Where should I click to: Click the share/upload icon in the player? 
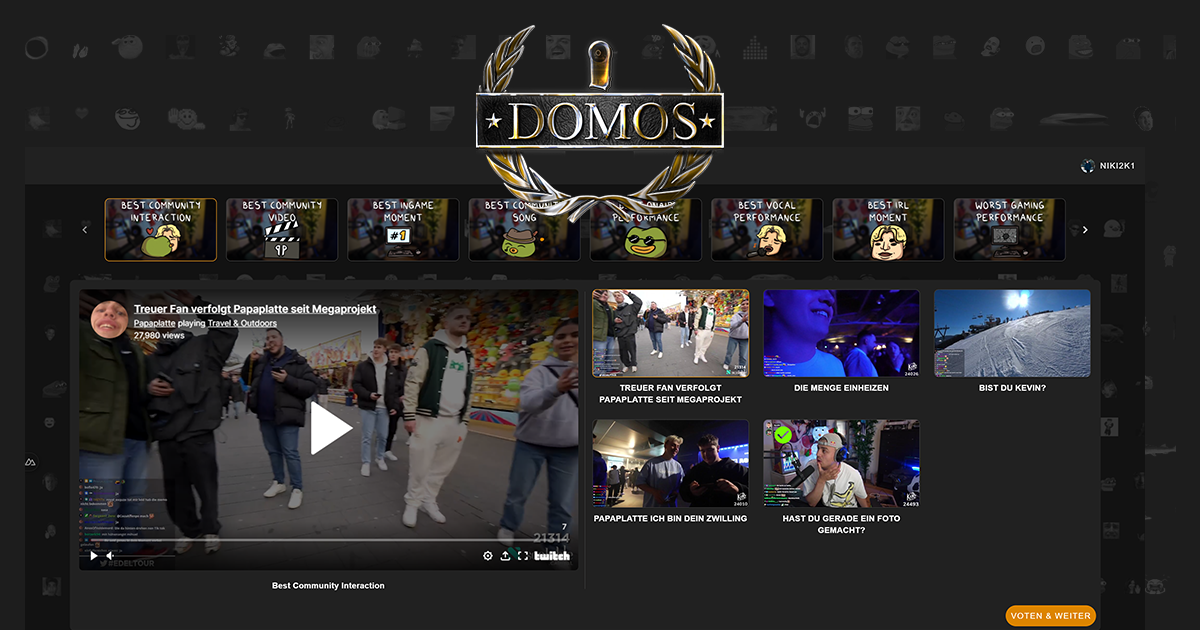506,554
